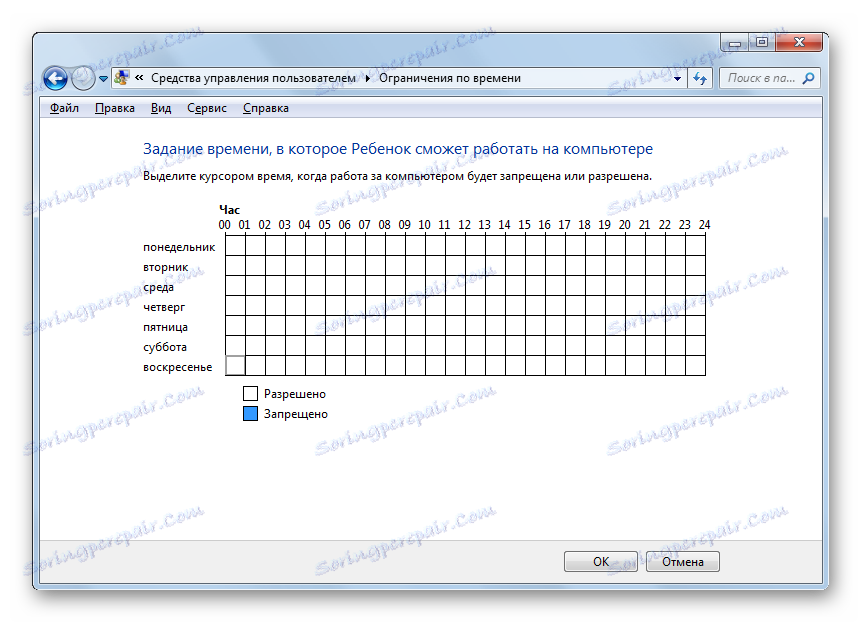Viewport: 862px width, 623px height.
Task: Toggle понедельник cell for hour 22-23
Action: [x=676, y=245]
